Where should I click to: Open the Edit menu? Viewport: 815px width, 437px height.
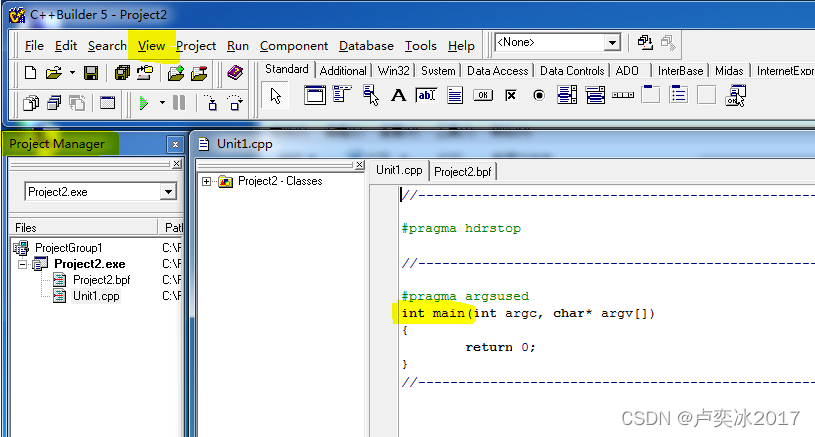66,46
